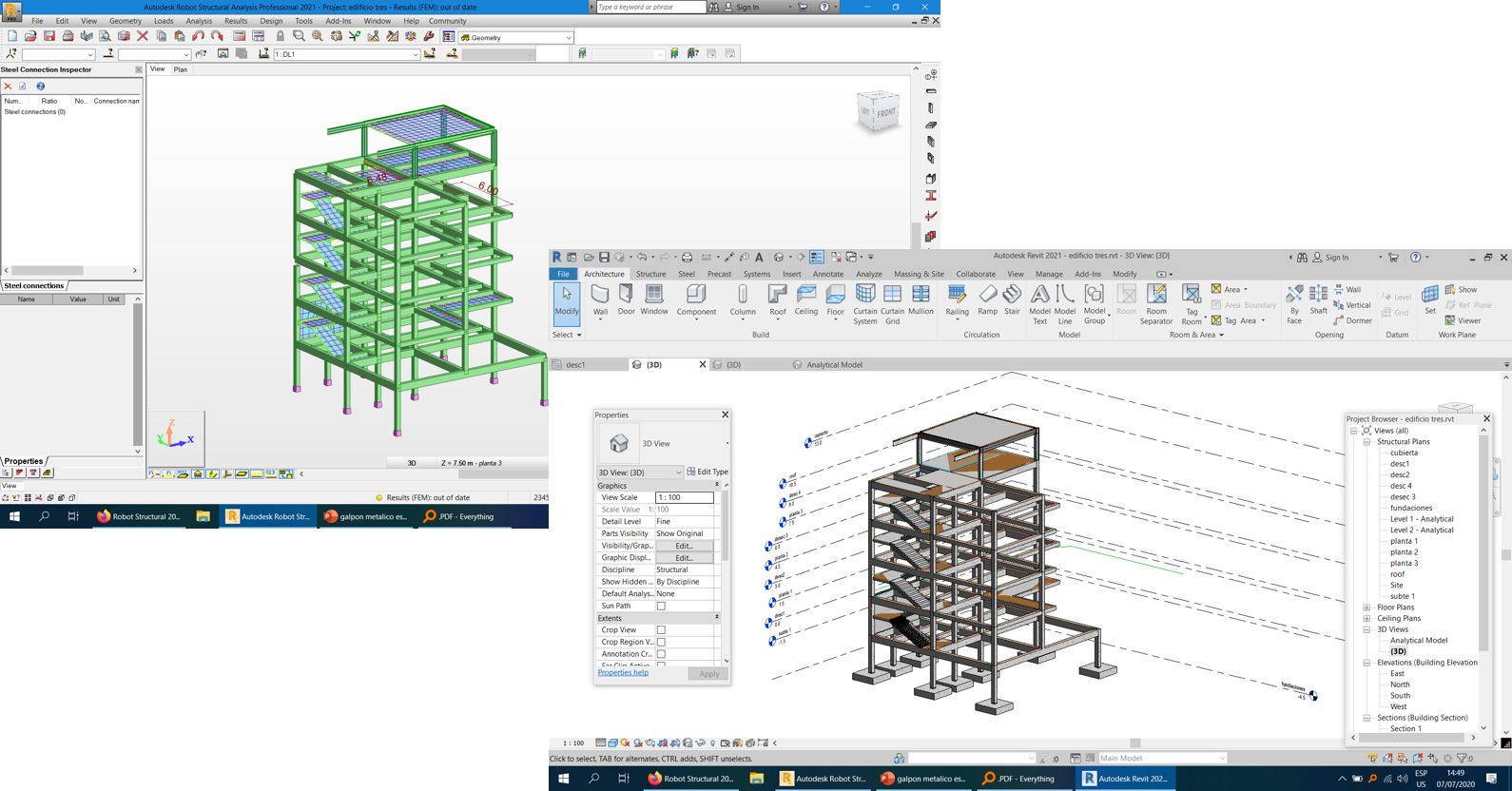This screenshot has width=1512, height=791.
Task: Expand the Select dropdown under Modify
Action: (x=567, y=335)
